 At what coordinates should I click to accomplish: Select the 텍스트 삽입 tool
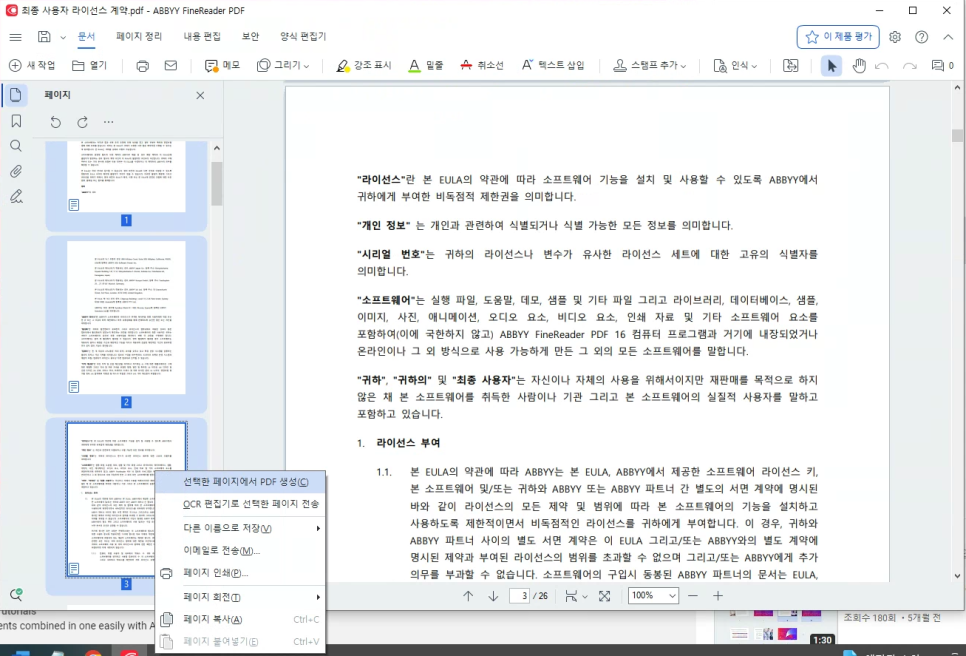(553, 65)
